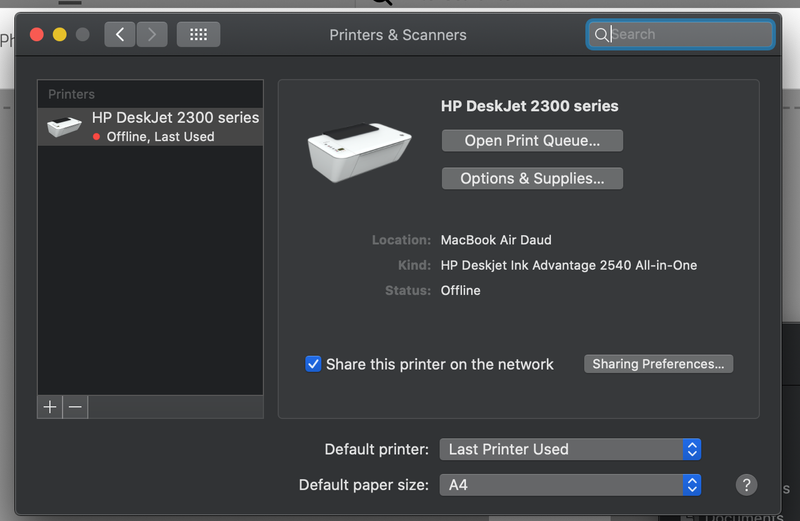The width and height of the screenshot is (800, 521).
Task: Click HP DeskJet printer icon in Printers list
Action: [x=64, y=126]
